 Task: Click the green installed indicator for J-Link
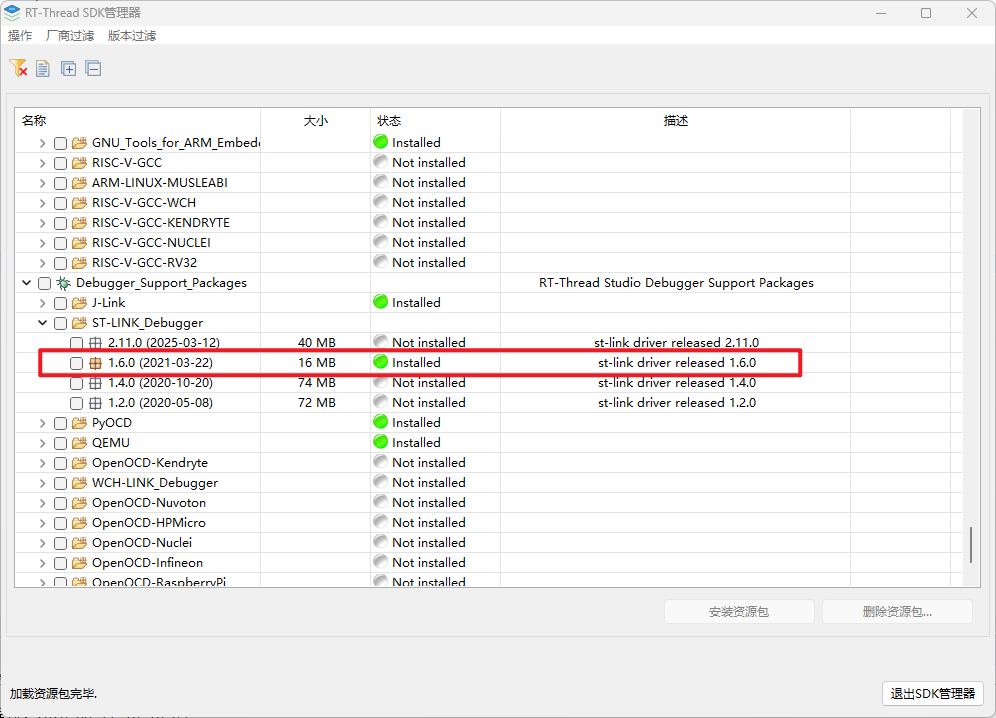380,302
